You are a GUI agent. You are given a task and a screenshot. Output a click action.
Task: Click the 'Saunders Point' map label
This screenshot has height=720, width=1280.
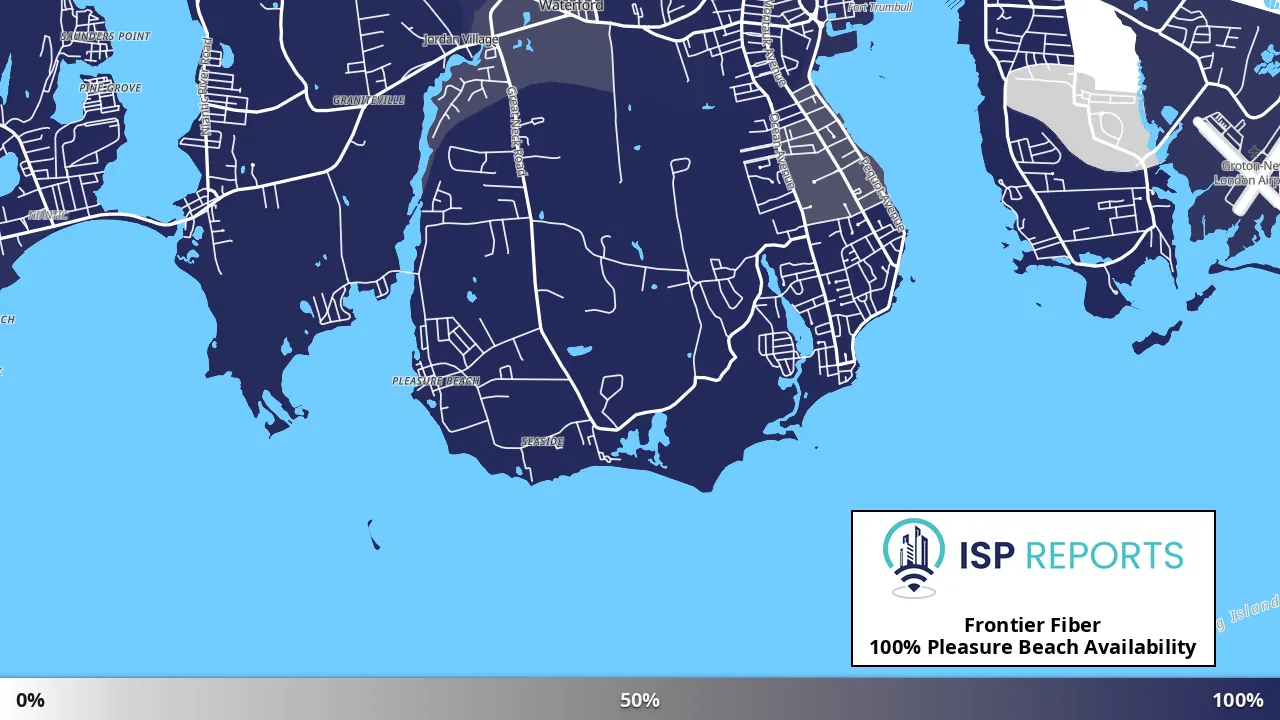pos(105,36)
